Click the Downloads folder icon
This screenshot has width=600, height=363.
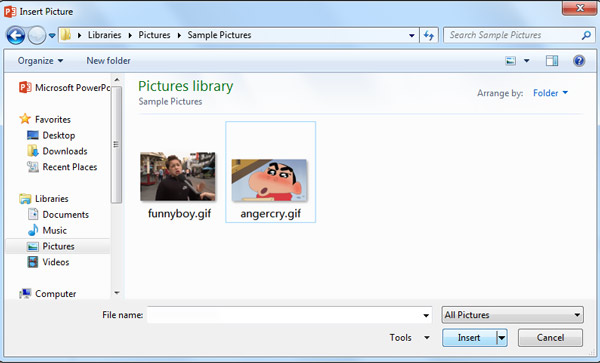coord(33,151)
